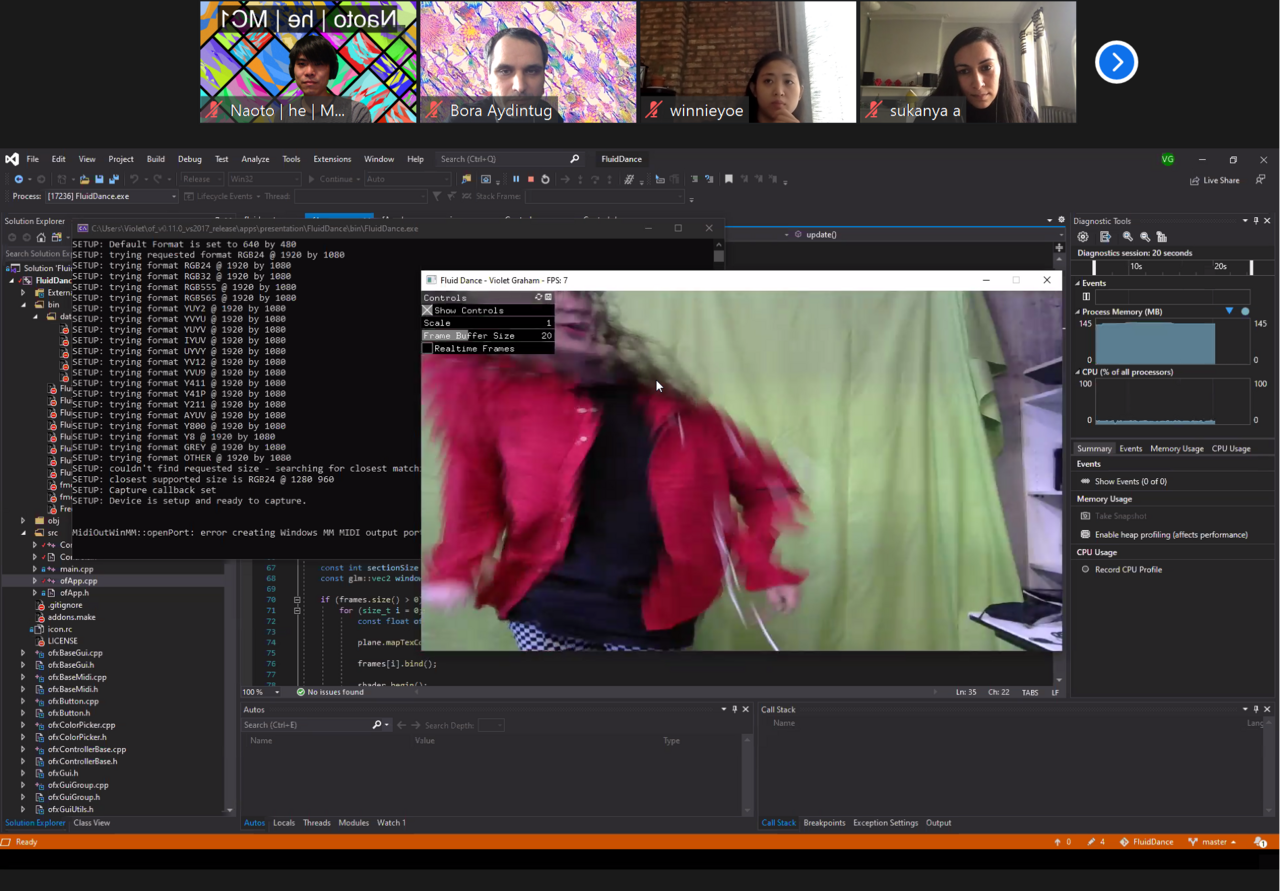Click Record CPU Profile radio button
1280x891 pixels.
point(1085,570)
